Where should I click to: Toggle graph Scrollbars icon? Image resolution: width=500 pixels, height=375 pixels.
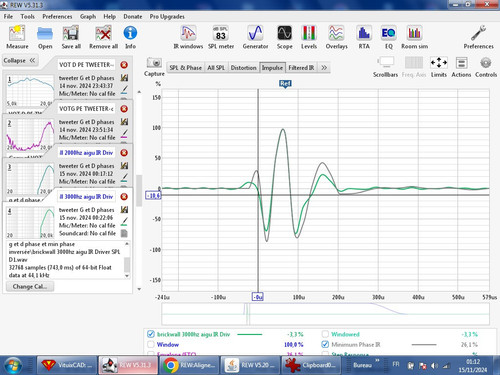click(385, 67)
